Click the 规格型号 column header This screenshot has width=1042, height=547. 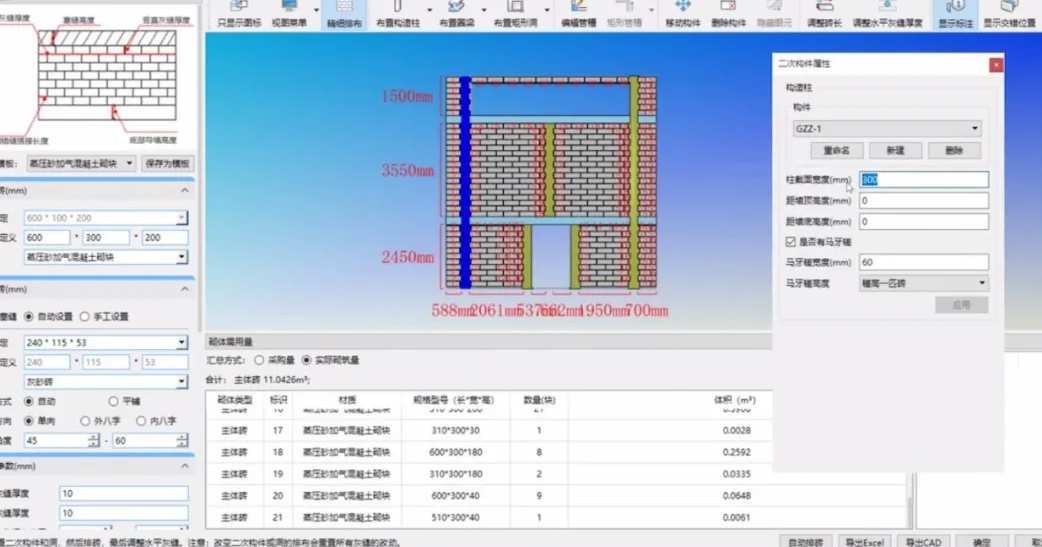tap(455, 400)
